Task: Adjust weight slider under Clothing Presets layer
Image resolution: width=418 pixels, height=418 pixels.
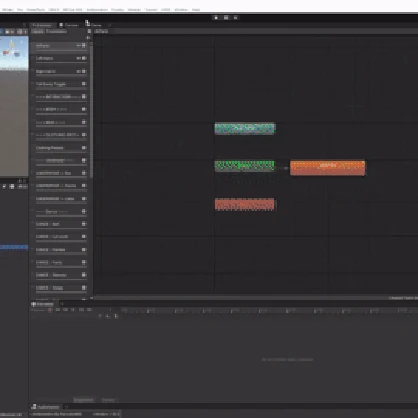Action: click(61, 152)
